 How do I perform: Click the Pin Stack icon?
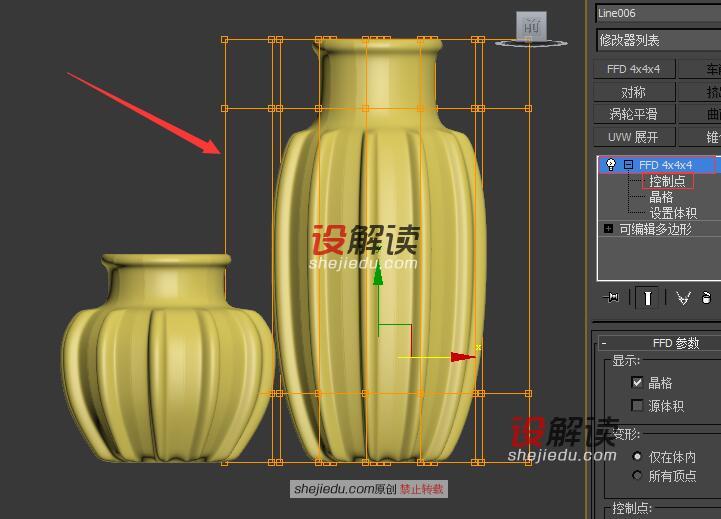611,298
